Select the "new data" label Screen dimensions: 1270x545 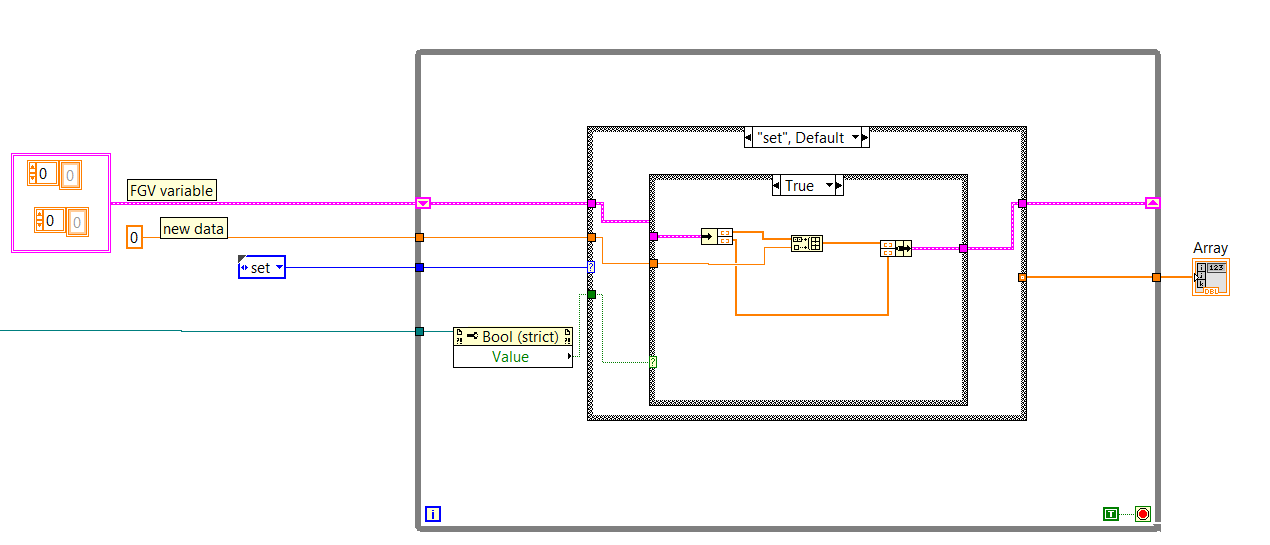tap(194, 229)
